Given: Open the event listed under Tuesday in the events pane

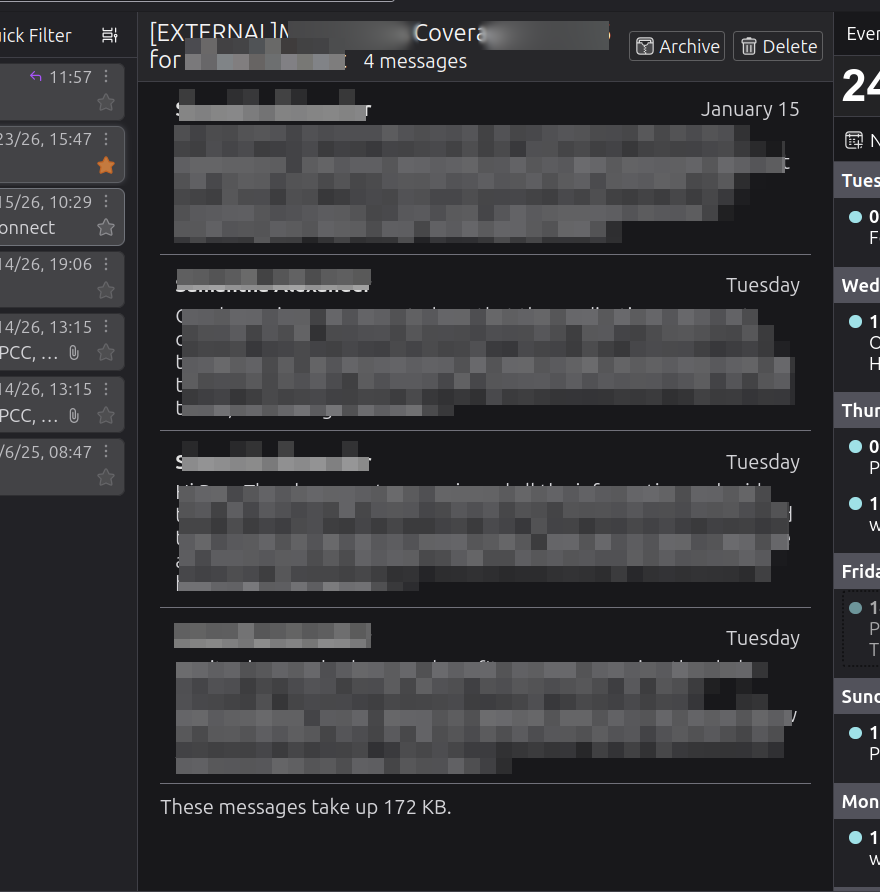Looking at the screenshot, I should [862, 227].
